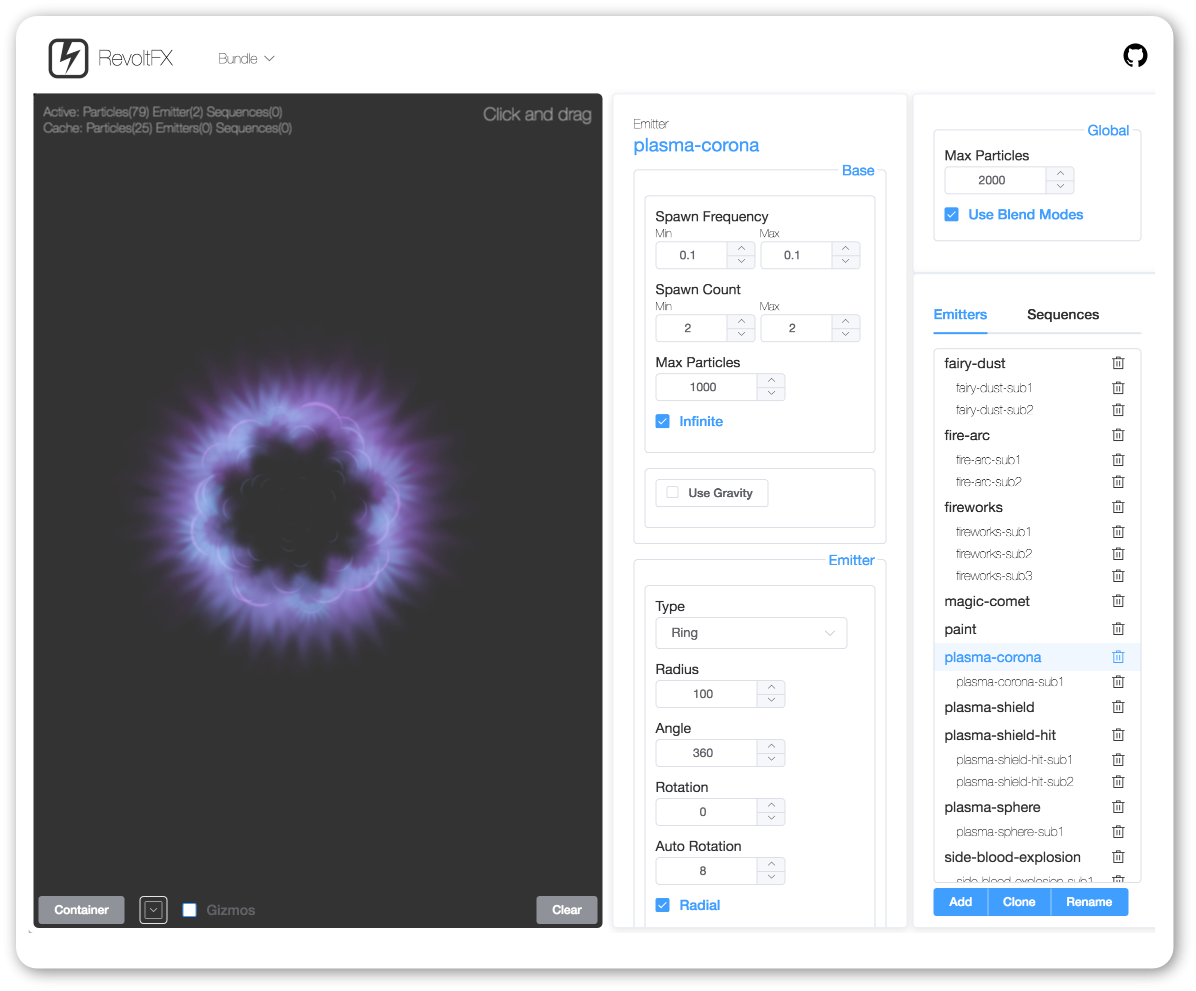Click the Radius input field

(x=704, y=694)
